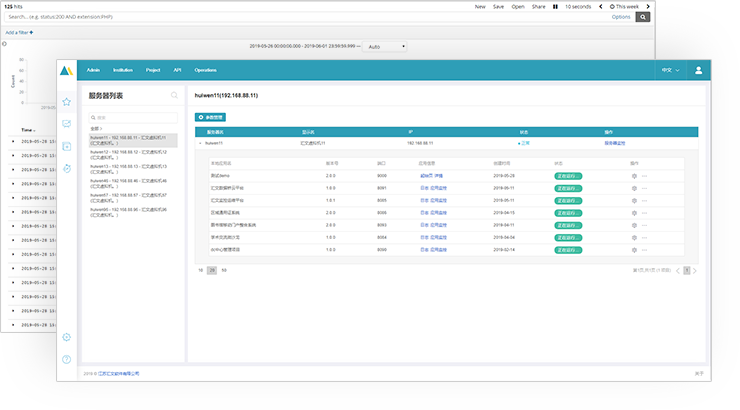Select huiwen12 in the server list

click(x=127, y=153)
